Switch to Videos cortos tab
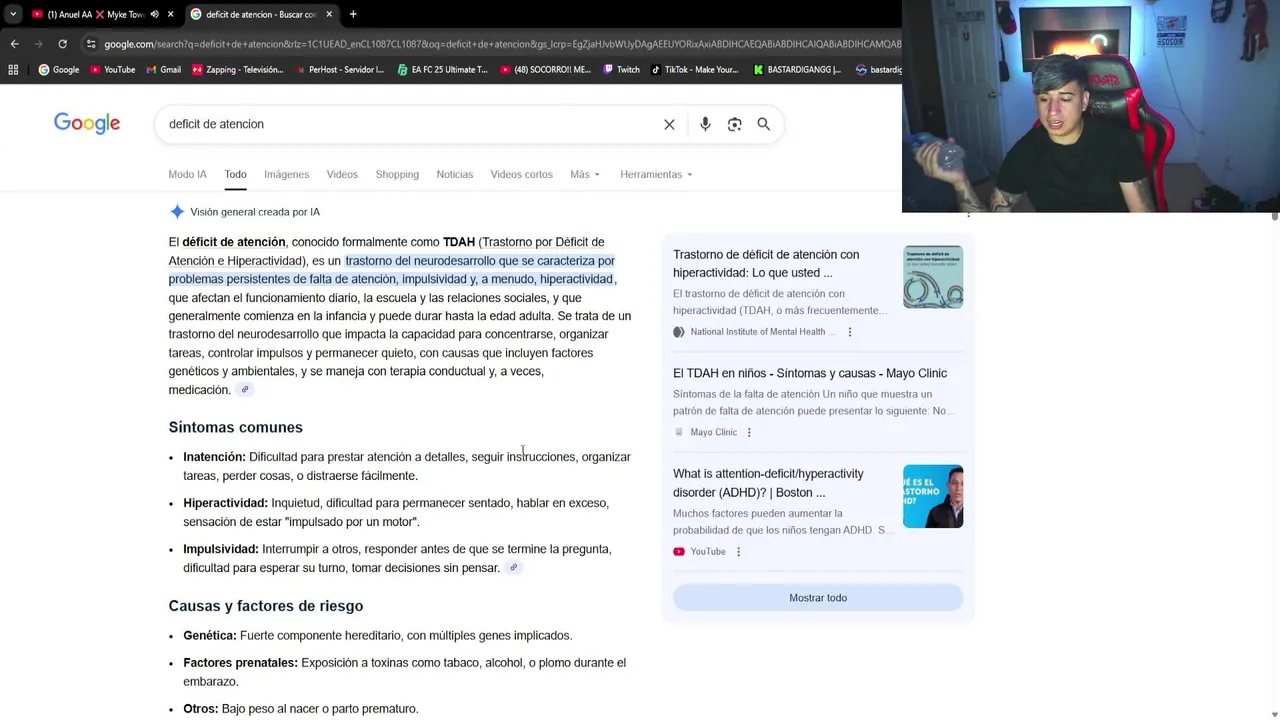Image resolution: width=1280 pixels, height=720 pixels. [x=521, y=174]
